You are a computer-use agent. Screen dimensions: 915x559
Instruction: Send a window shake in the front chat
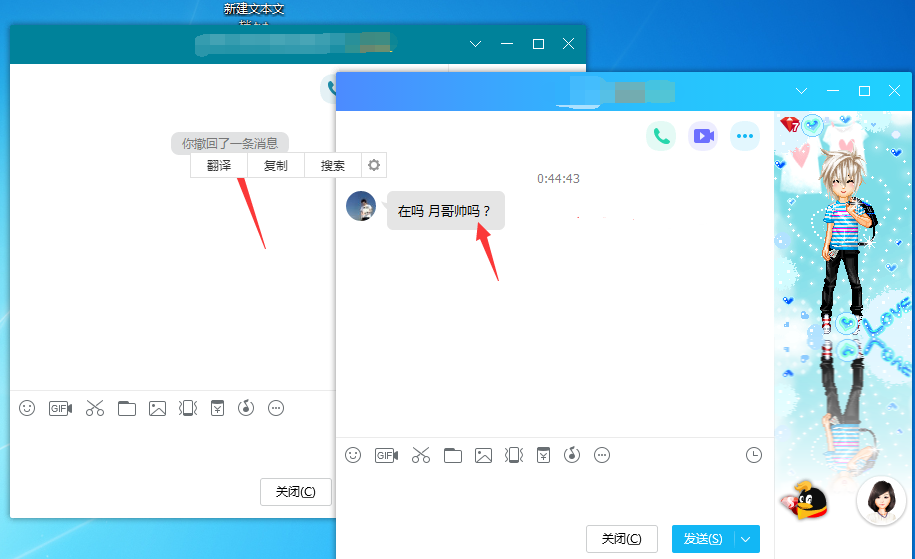pyautogui.click(x=514, y=455)
